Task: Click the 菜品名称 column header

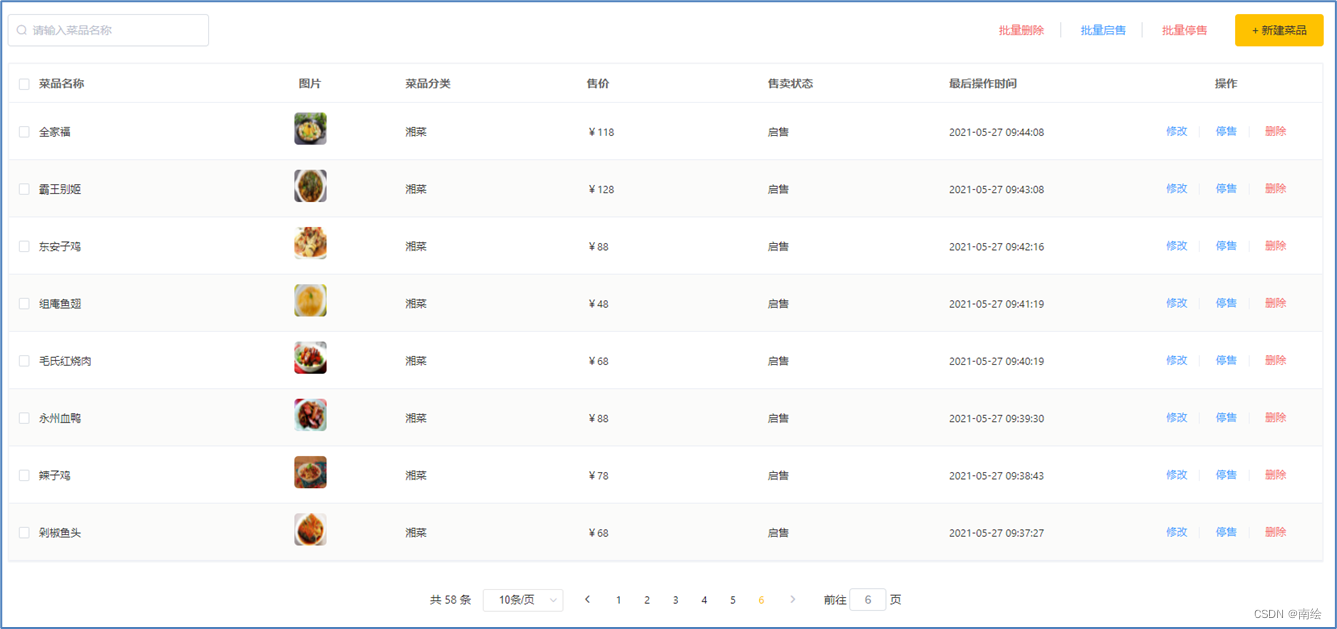Action: 61,84
